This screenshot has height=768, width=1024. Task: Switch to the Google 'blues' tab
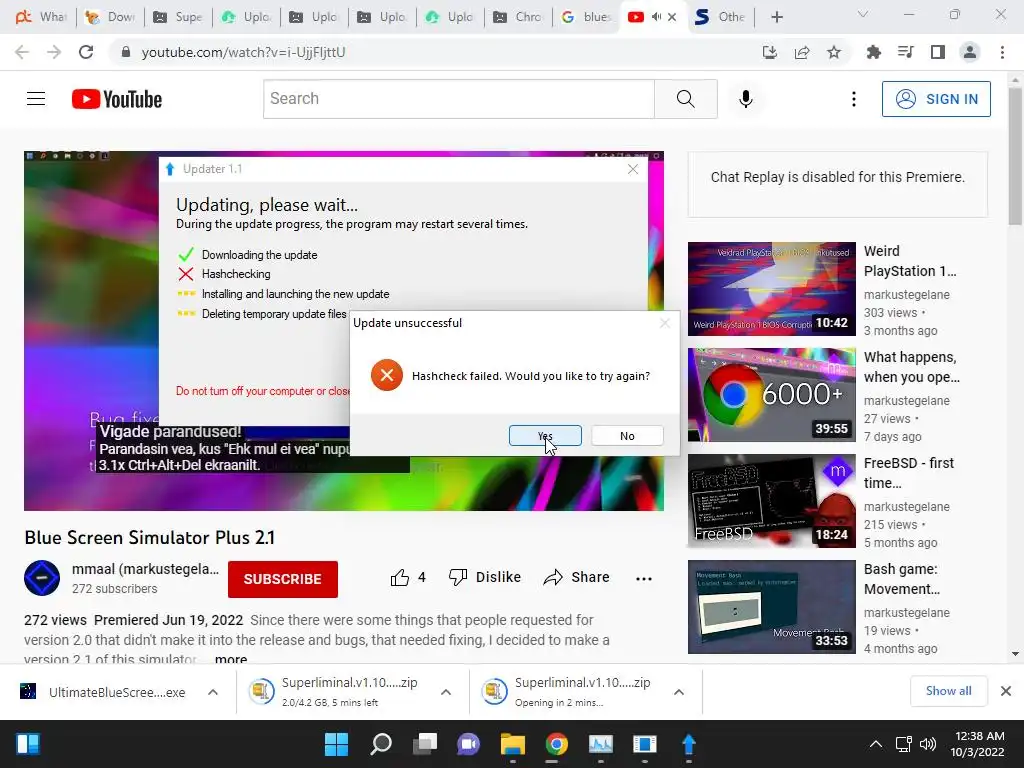click(x=586, y=17)
